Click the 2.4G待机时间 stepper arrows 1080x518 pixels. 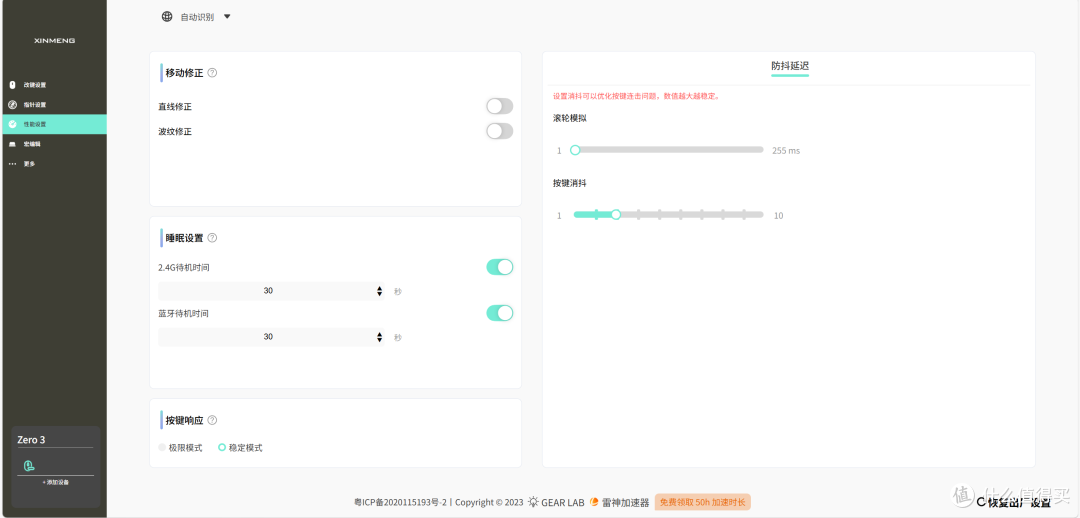coord(380,291)
